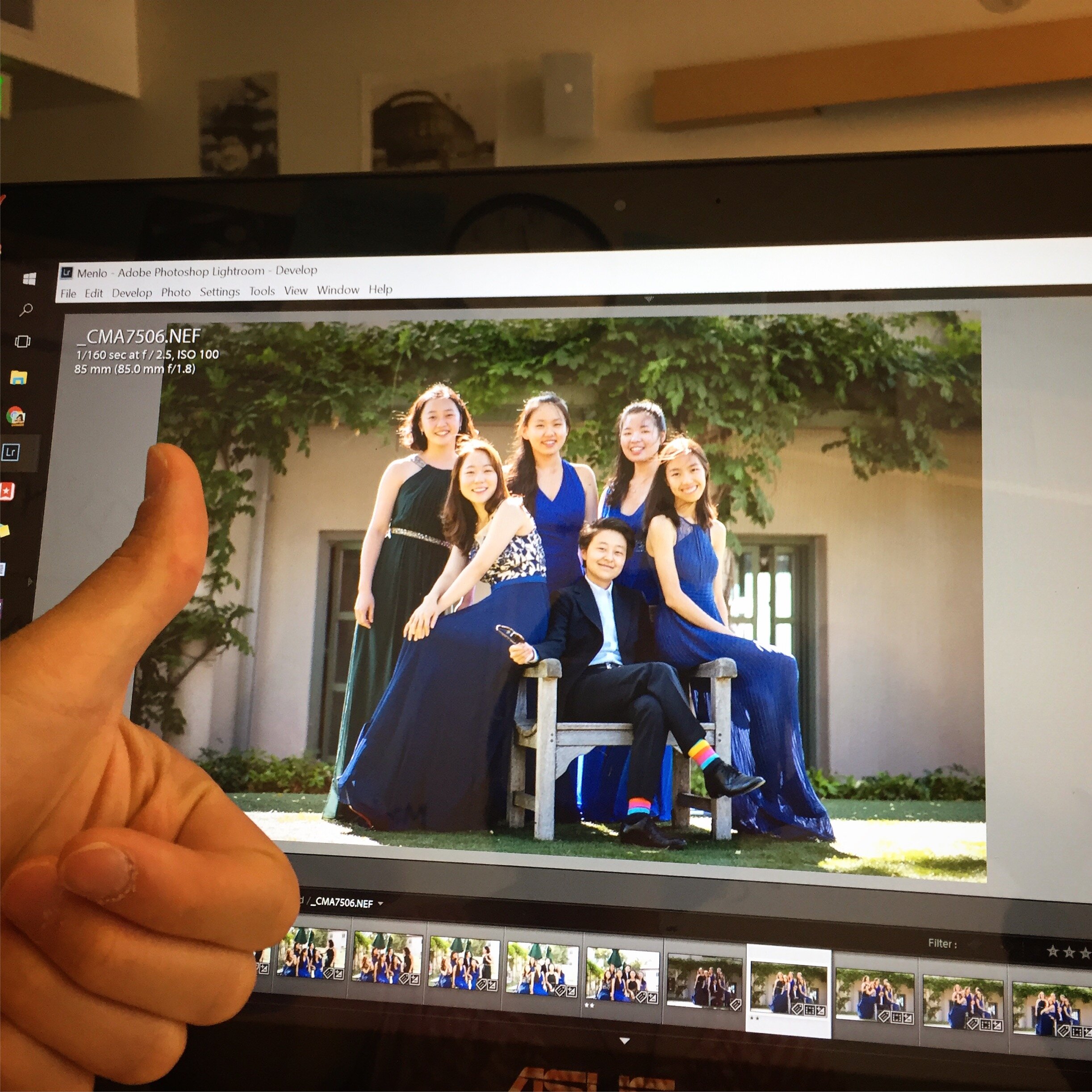Click the "Menlo - Adobe Photoshop Lightroom - Develop" title
This screenshot has width=1092, height=1092.
(197, 271)
